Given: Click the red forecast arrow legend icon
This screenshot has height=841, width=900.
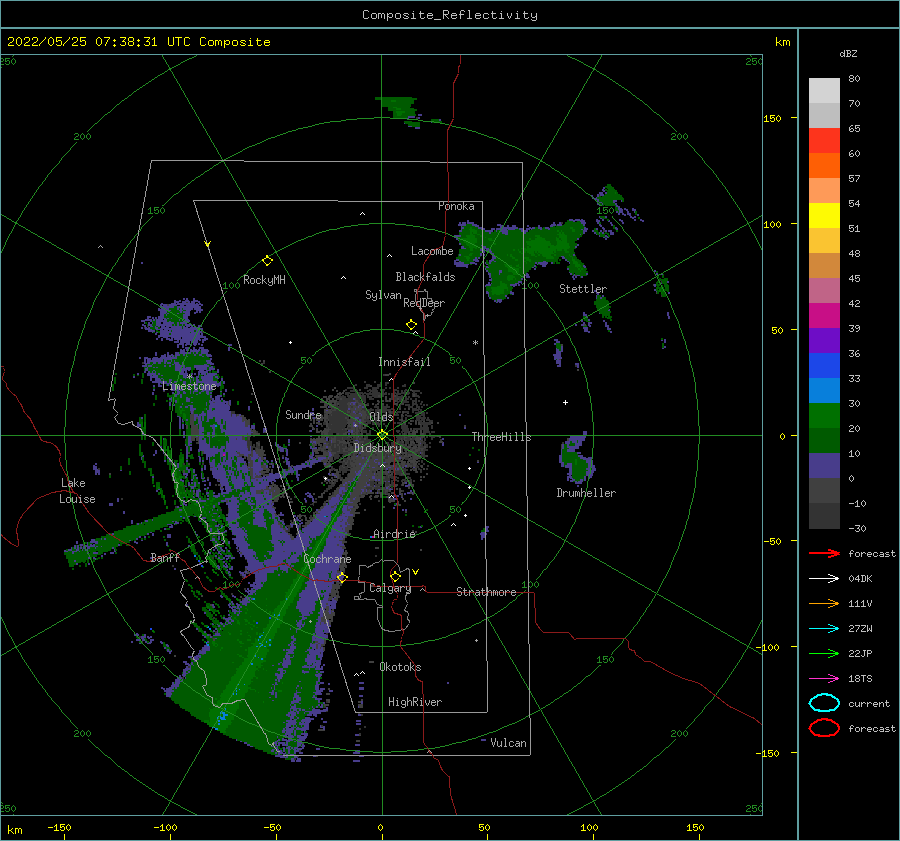Looking at the screenshot, I should tap(824, 553).
